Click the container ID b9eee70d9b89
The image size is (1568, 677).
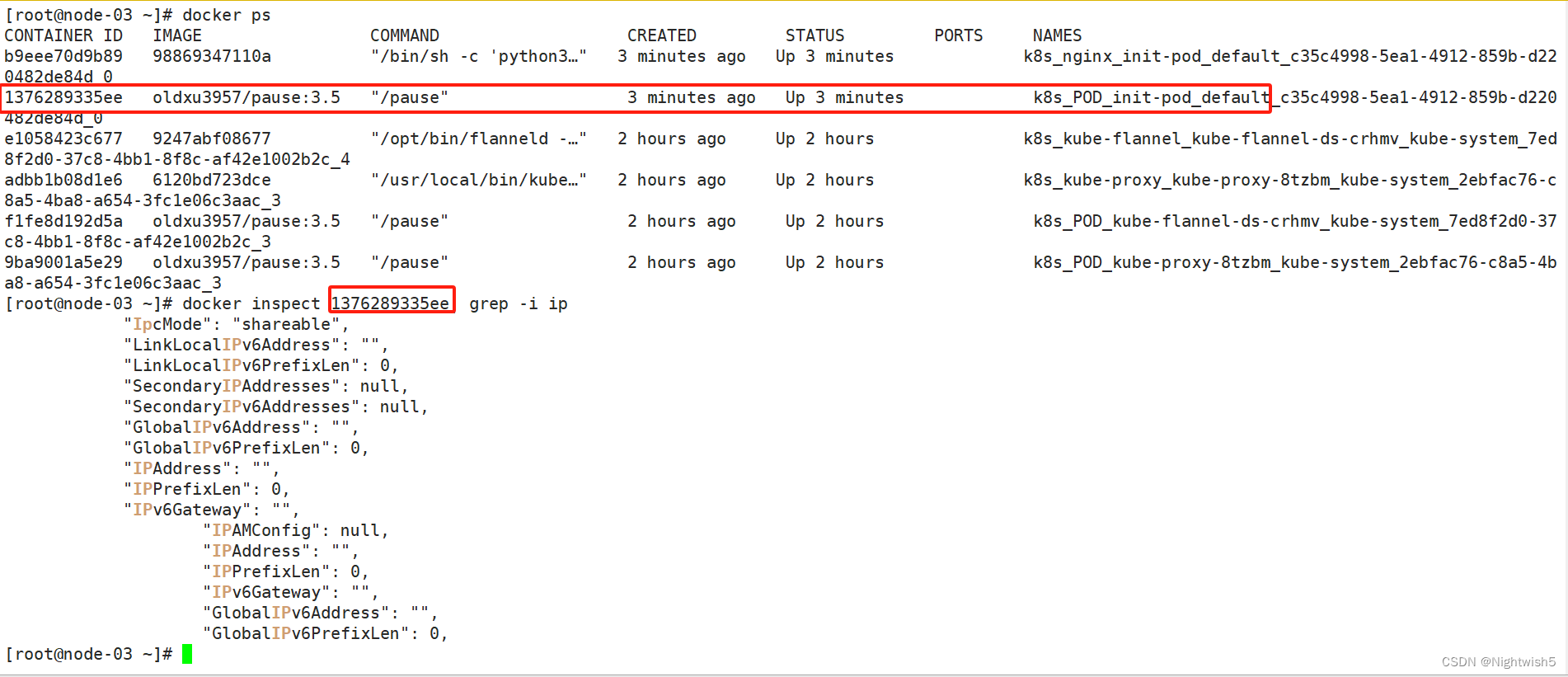click(x=63, y=56)
